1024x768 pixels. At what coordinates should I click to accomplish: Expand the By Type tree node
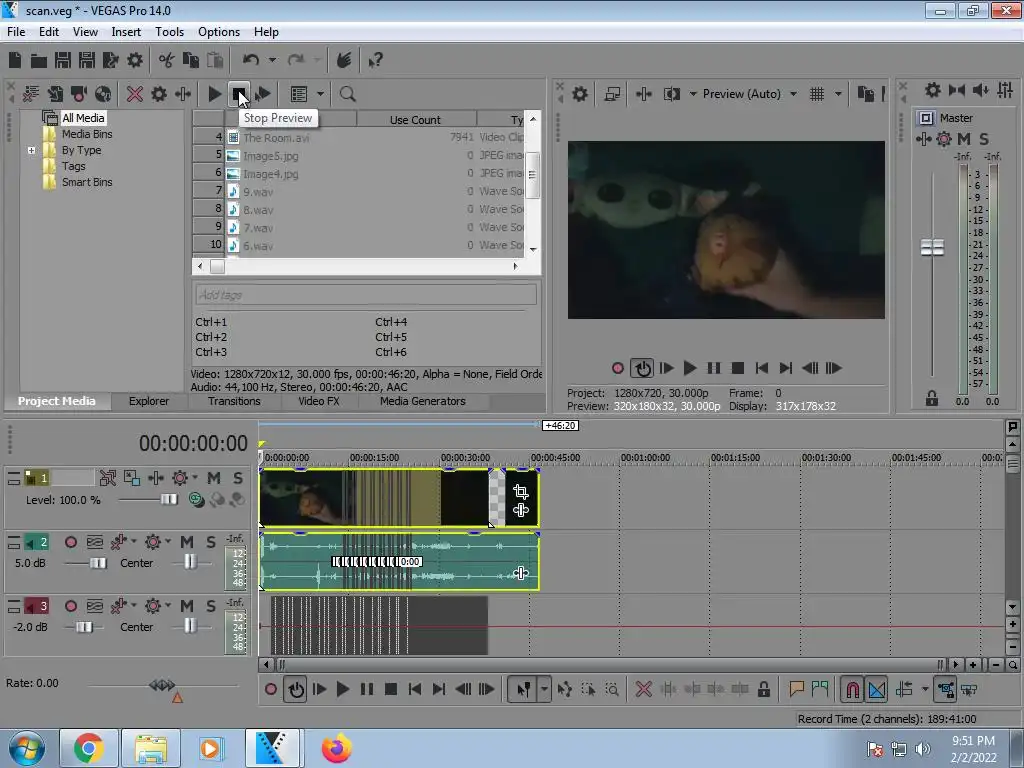[31, 150]
